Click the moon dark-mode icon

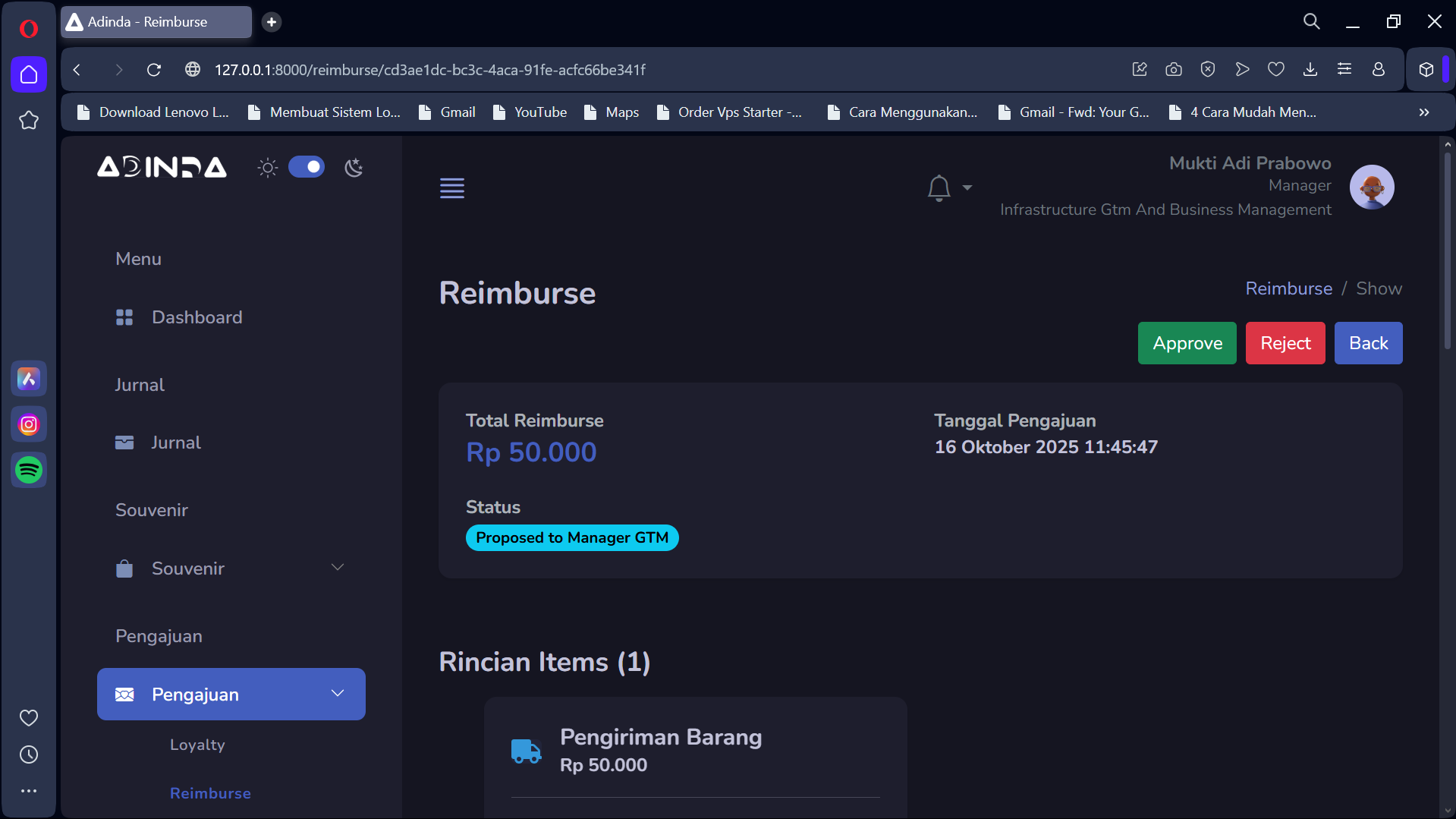[x=354, y=168]
